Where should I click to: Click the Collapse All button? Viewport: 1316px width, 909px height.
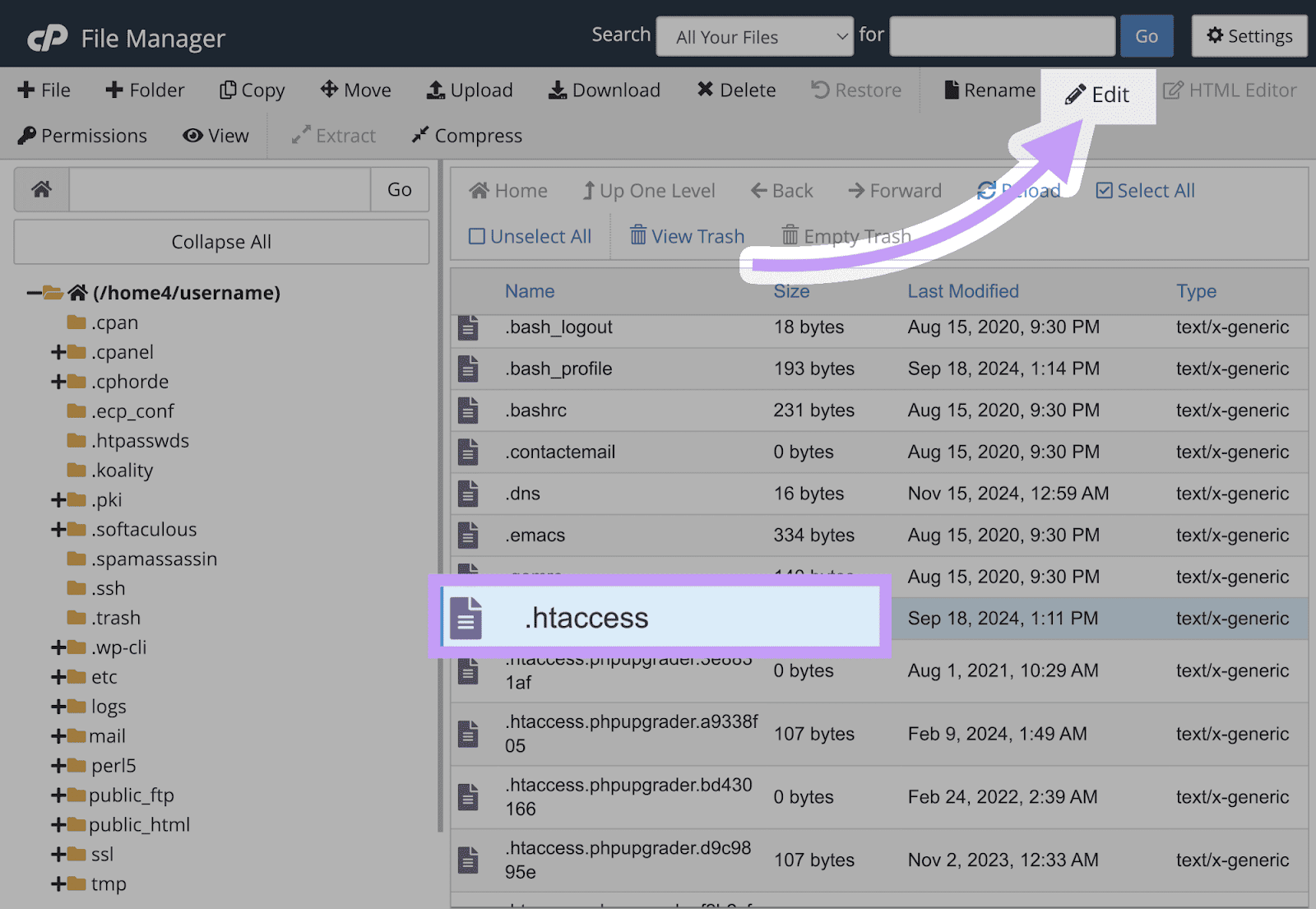(220, 242)
